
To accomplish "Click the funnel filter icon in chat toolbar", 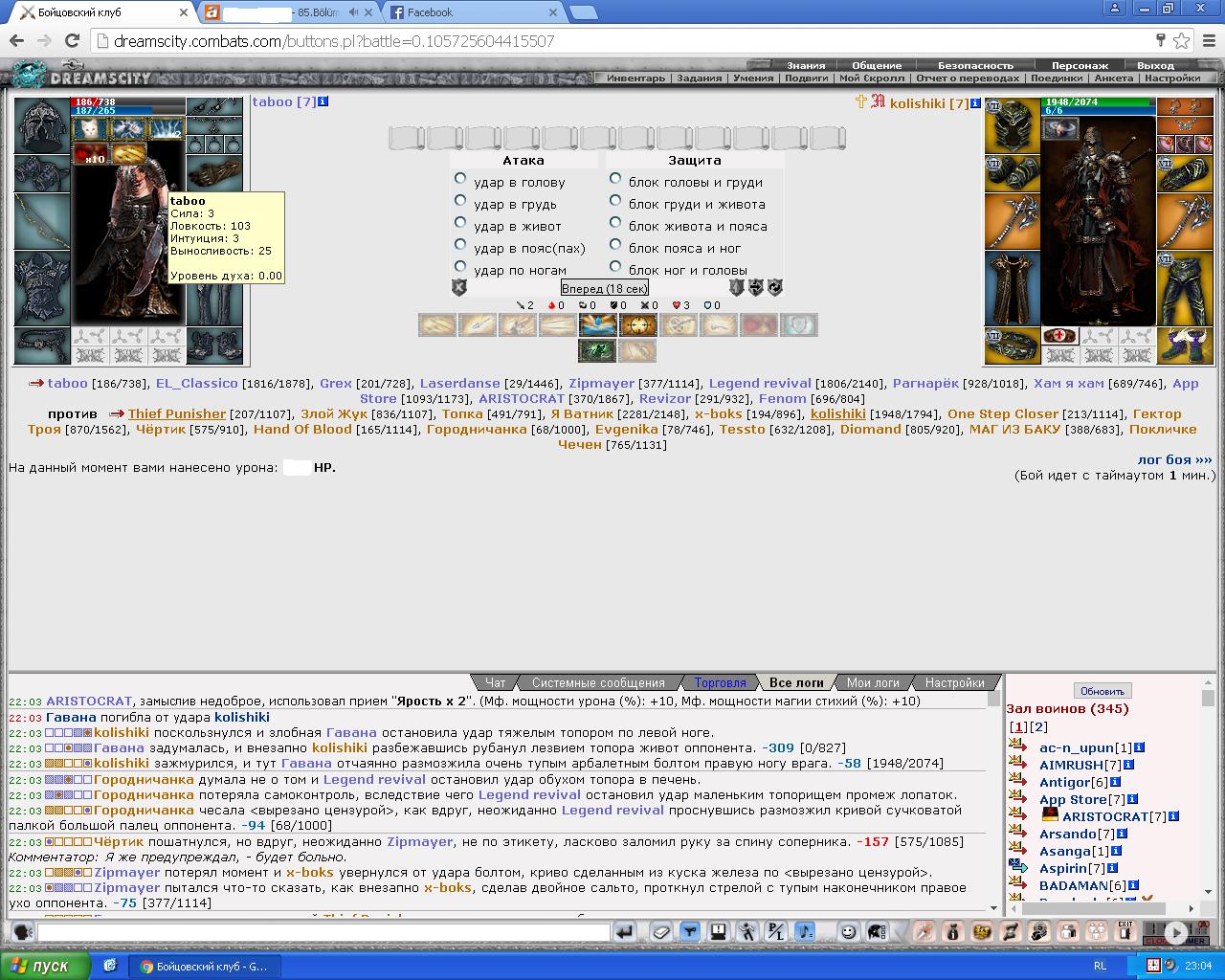I will pos(689,931).
